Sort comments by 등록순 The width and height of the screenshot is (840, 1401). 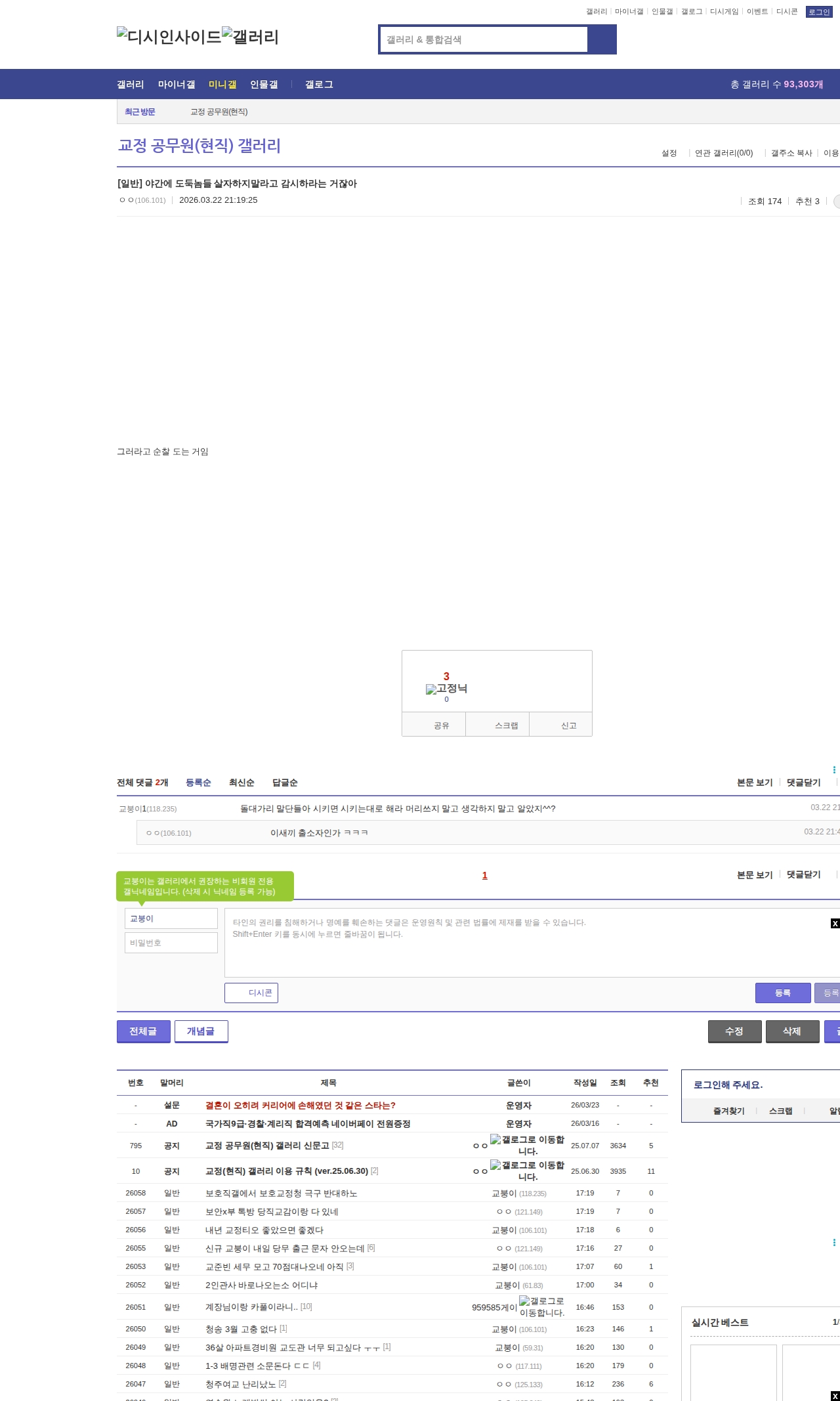198,783
